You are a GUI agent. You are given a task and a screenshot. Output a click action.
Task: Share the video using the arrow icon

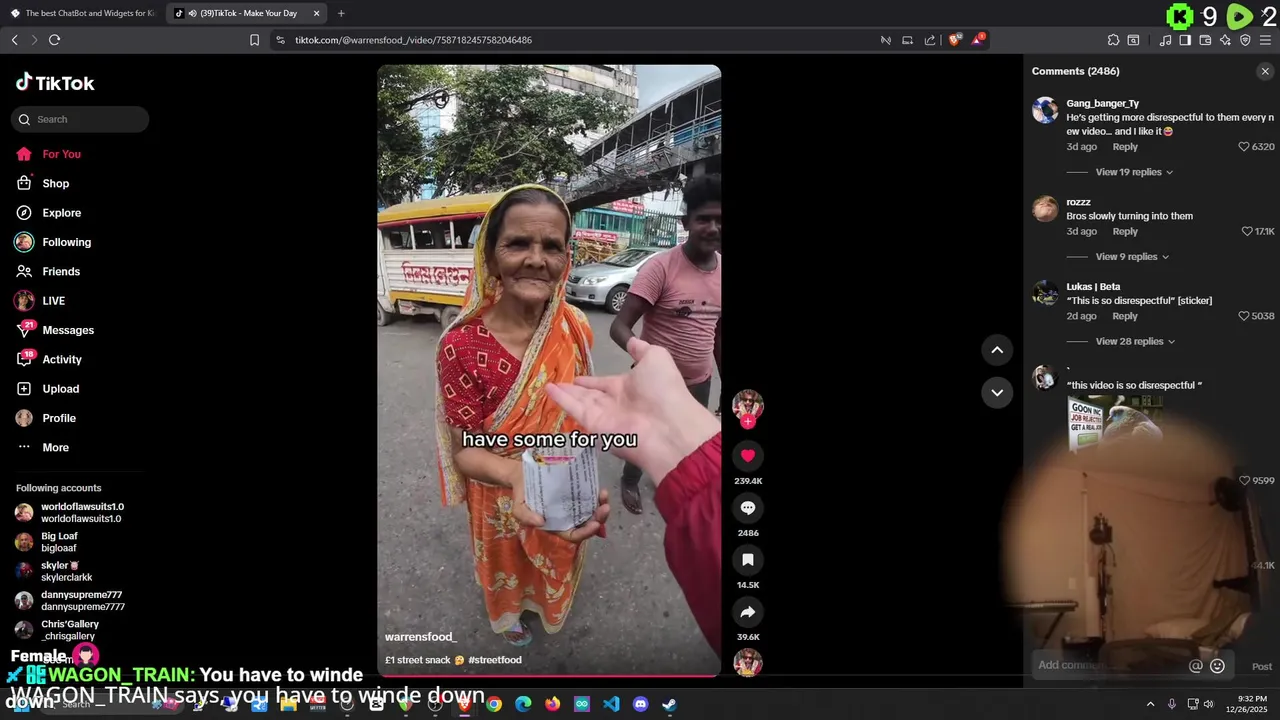point(747,612)
